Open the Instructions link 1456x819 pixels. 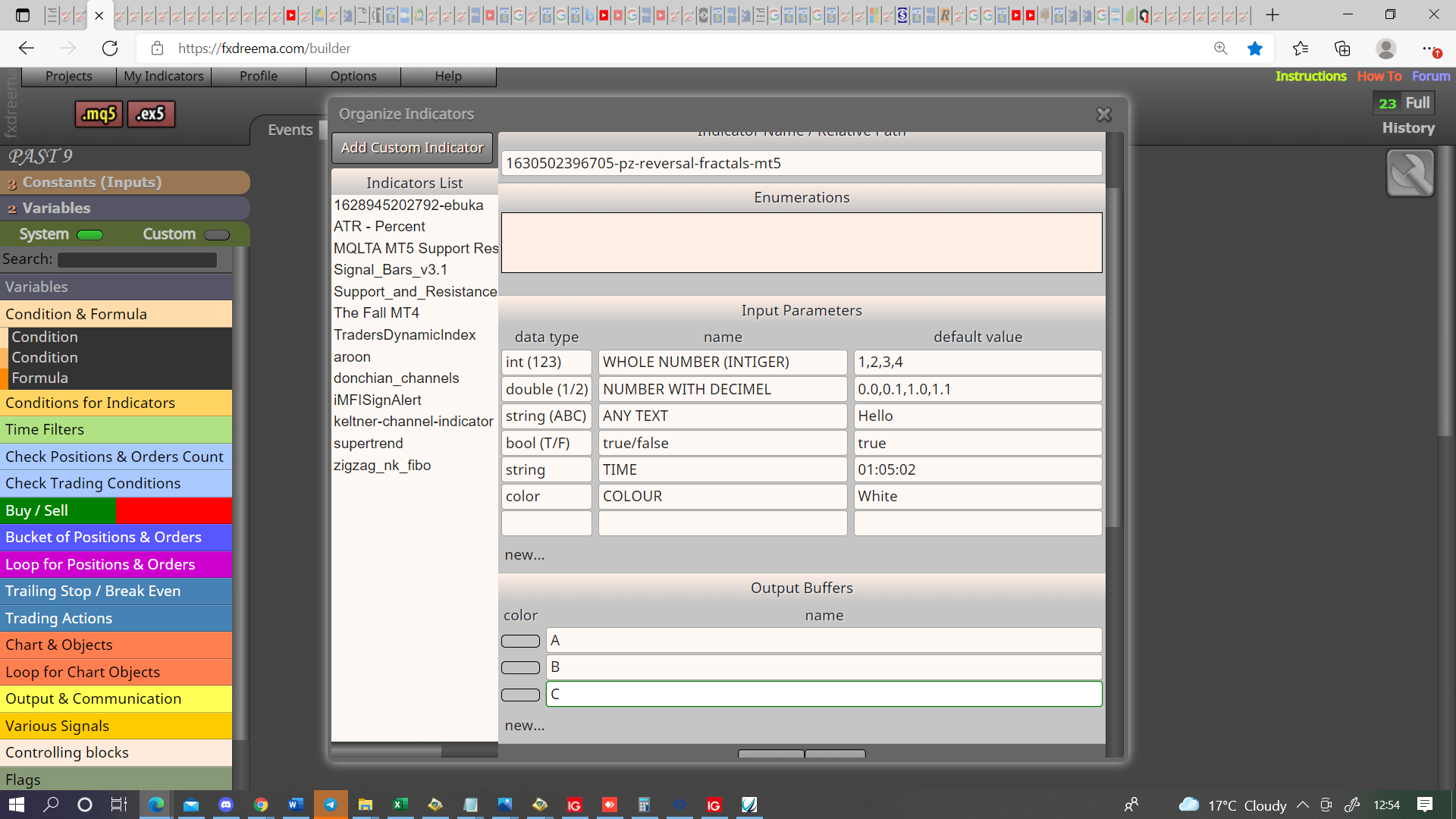tap(1310, 76)
